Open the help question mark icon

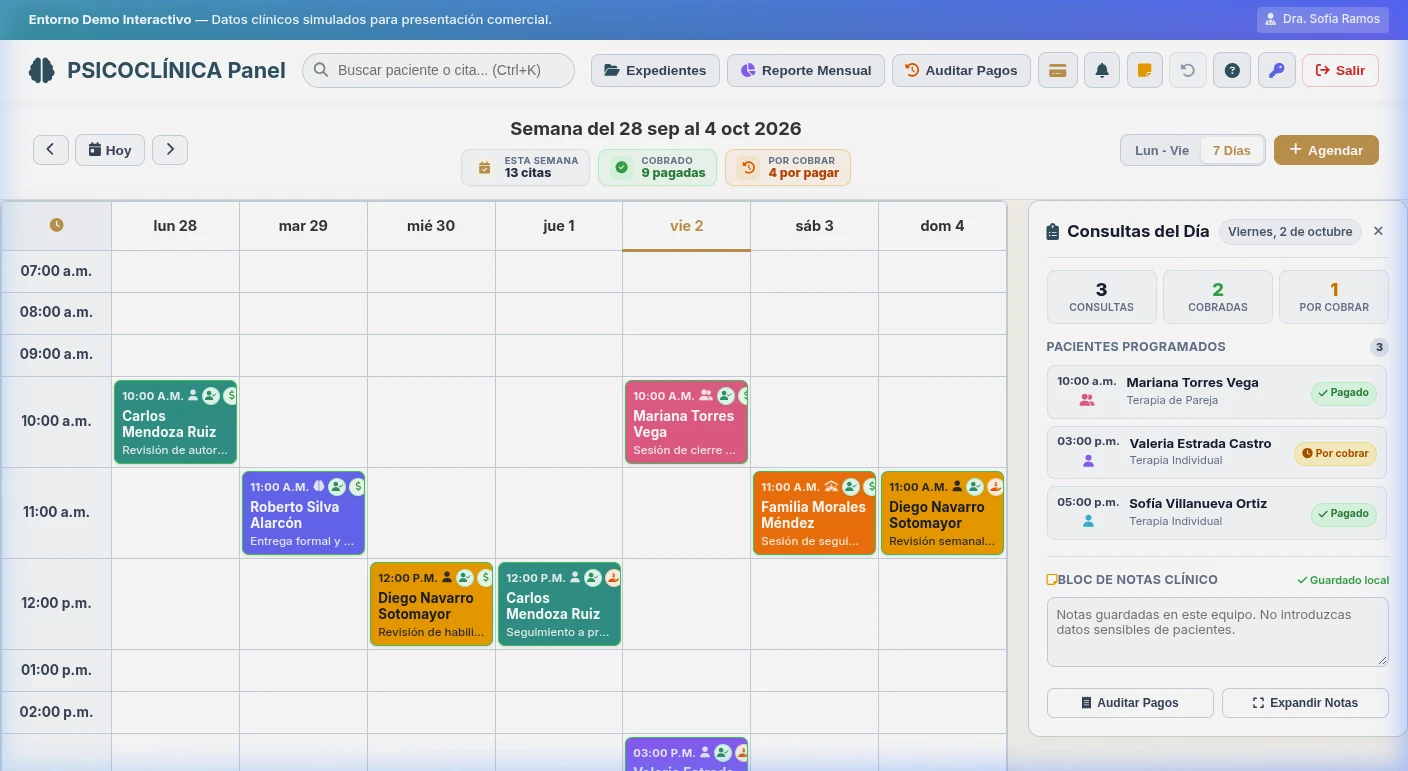[1232, 70]
